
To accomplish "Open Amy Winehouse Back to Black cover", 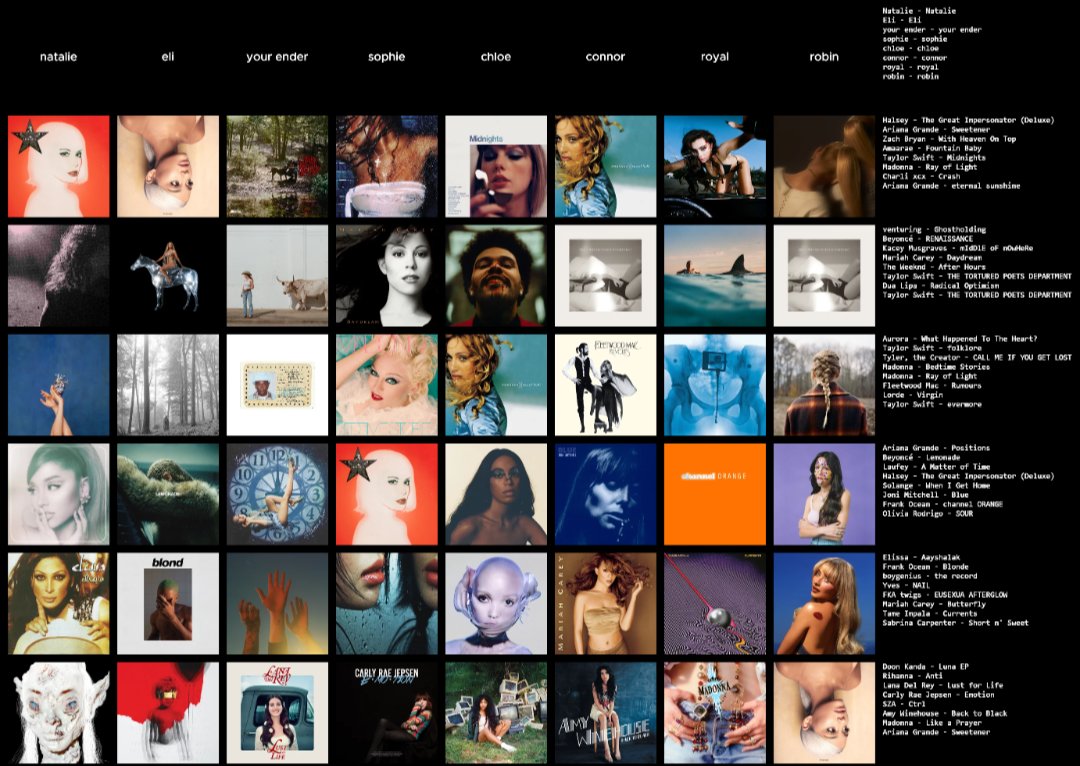I will click(605, 713).
